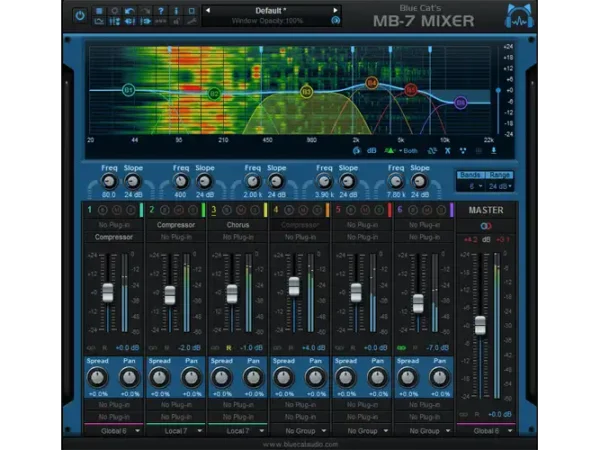Open the Default preset name menu

tap(271, 11)
